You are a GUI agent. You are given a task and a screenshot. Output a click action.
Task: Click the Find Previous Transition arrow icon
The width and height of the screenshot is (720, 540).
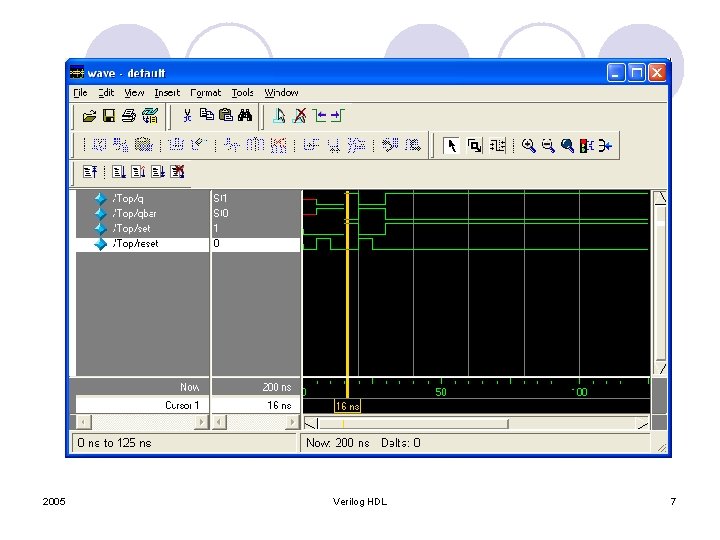pos(320,116)
